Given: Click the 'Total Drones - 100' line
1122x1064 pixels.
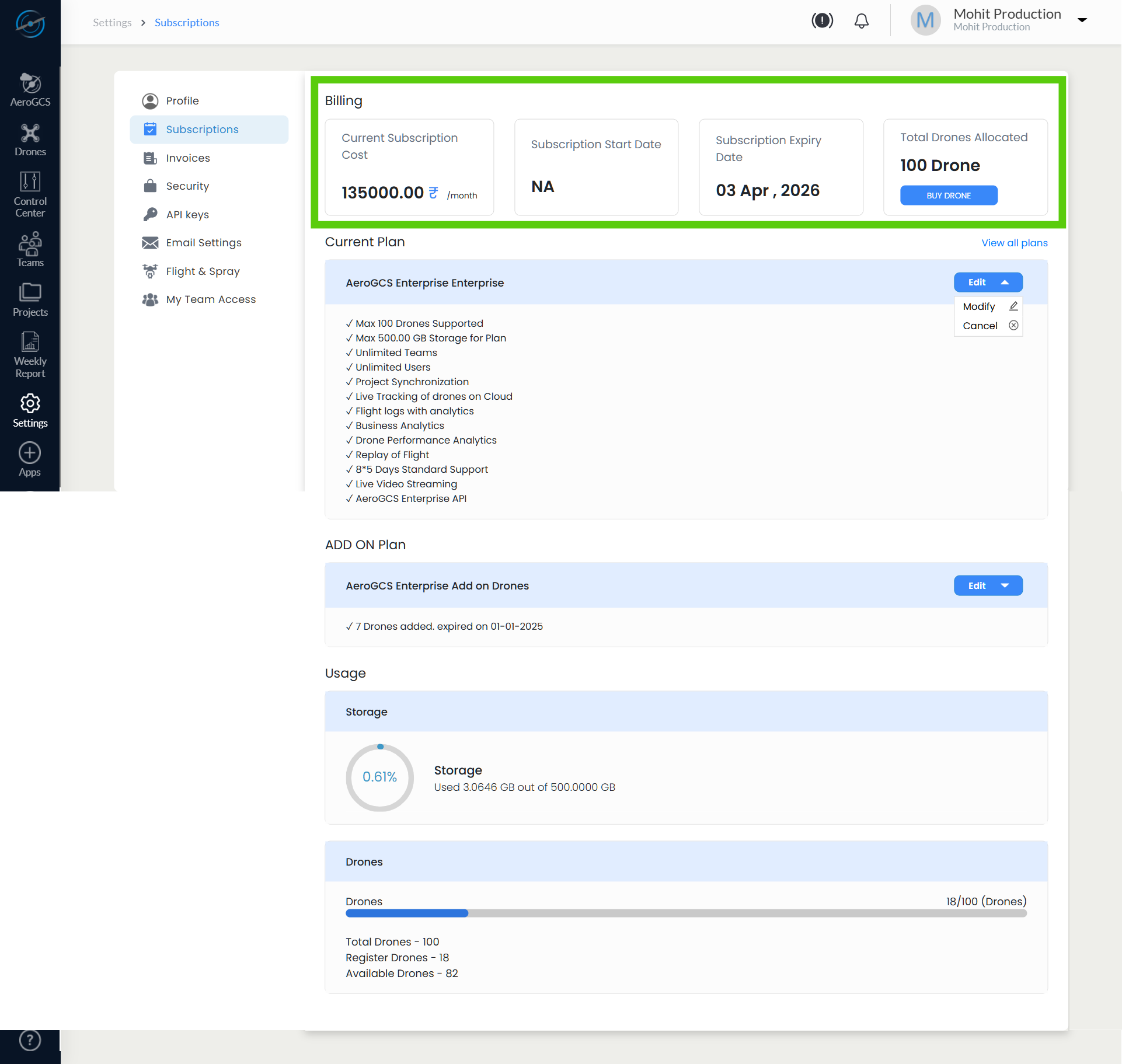Looking at the screenshot, I should click(392, 942).
